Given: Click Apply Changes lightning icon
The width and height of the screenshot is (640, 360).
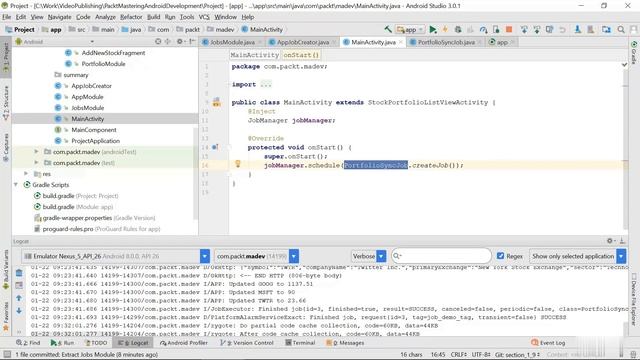Looking at the screenshot, I should 445,29.
